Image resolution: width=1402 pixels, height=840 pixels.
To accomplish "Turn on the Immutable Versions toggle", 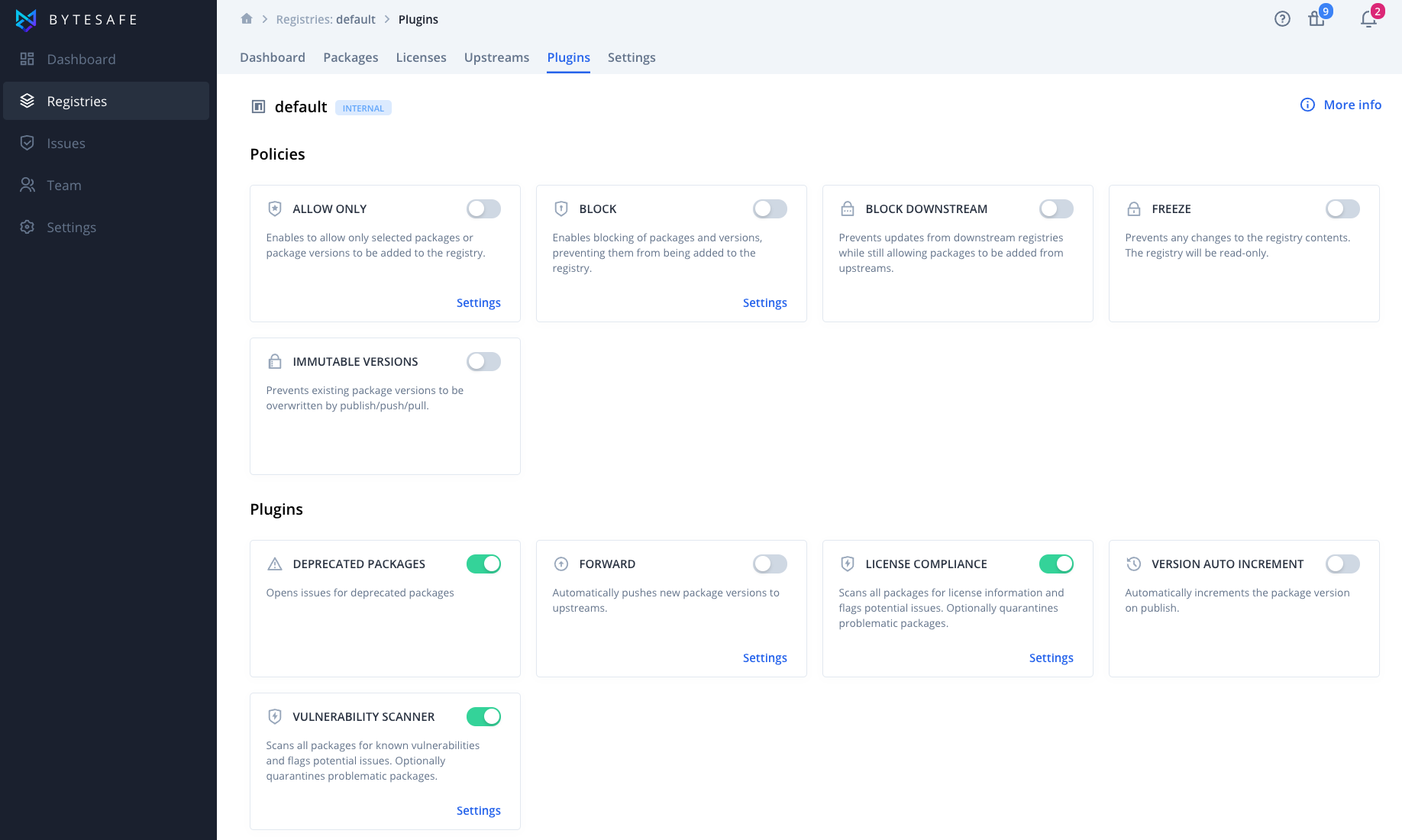I will click(x=483, y=361).
